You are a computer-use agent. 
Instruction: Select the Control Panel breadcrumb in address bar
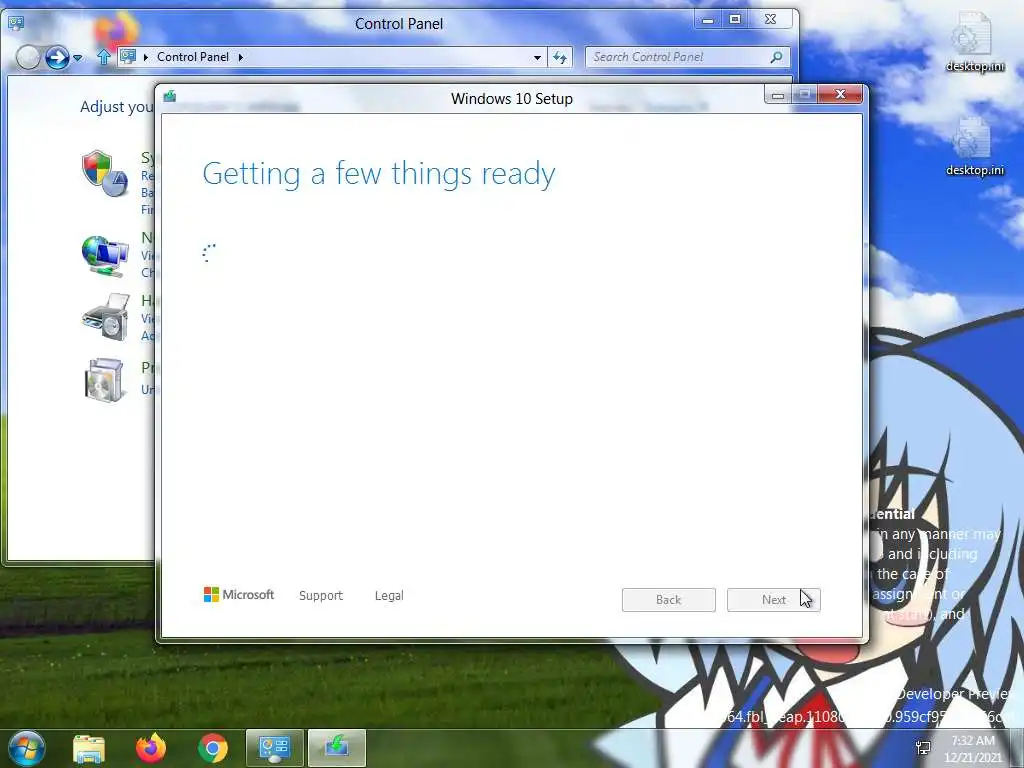(193, 57)
